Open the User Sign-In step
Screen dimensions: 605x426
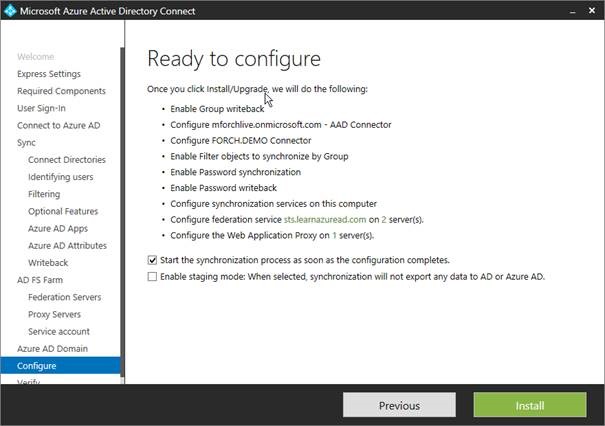click(41, 108)
